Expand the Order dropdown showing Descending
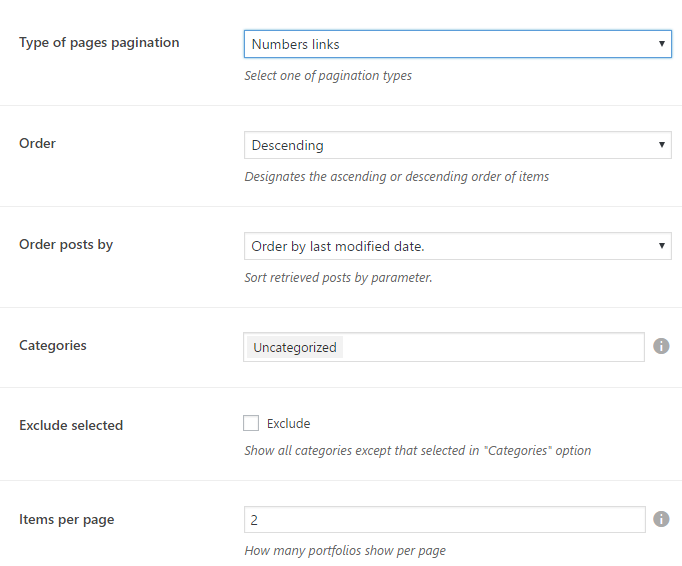 (457, 145)
